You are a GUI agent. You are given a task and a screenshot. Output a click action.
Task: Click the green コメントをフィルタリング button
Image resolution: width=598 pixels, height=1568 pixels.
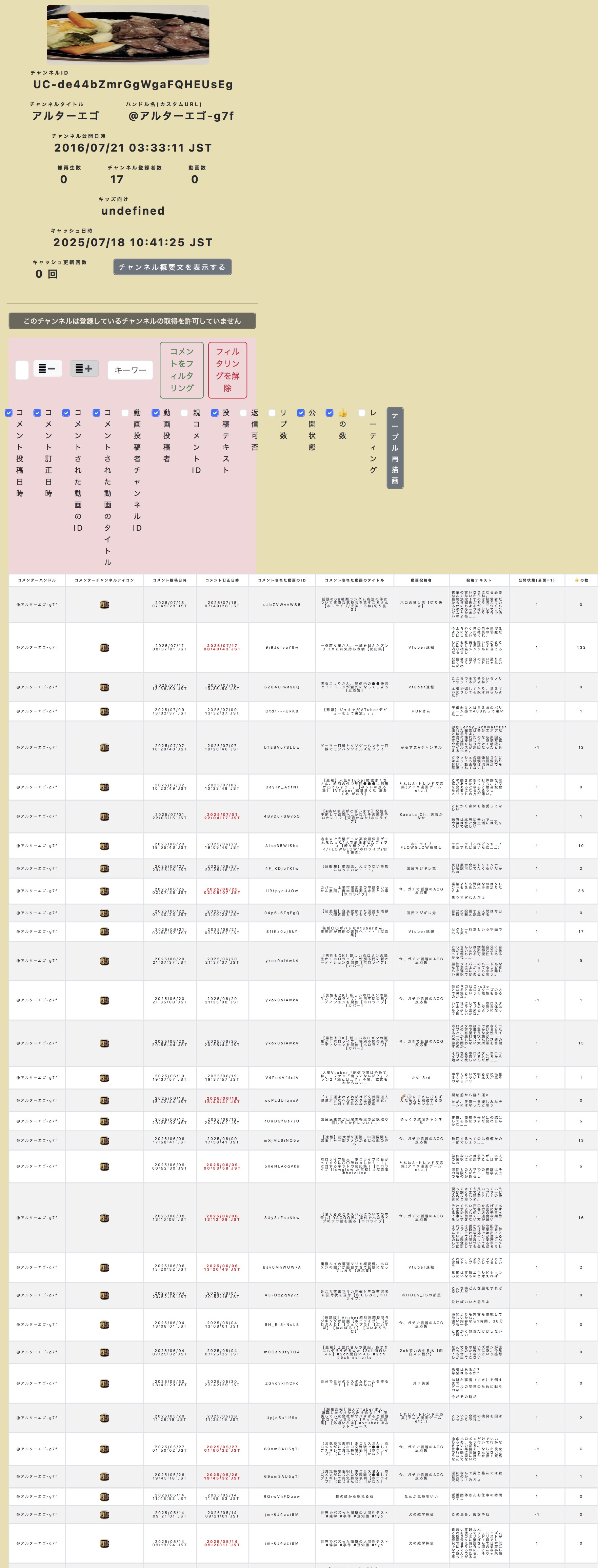coord(181,370)
